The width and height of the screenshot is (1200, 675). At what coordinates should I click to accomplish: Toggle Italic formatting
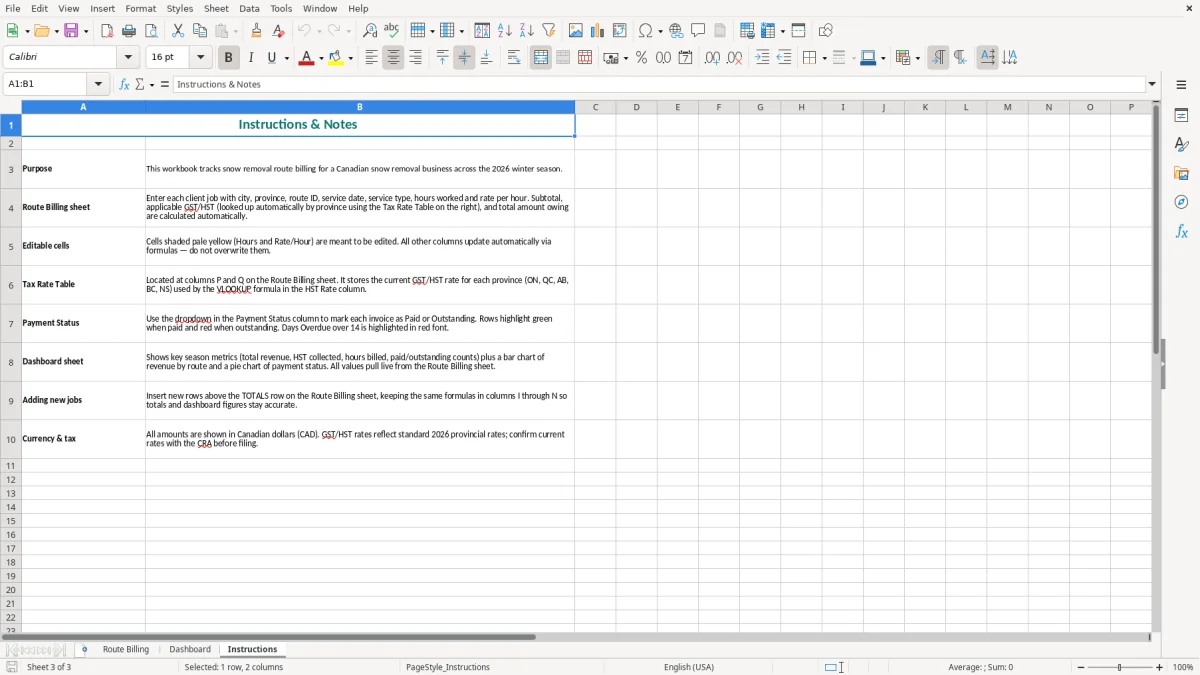(x=251, y=58)
